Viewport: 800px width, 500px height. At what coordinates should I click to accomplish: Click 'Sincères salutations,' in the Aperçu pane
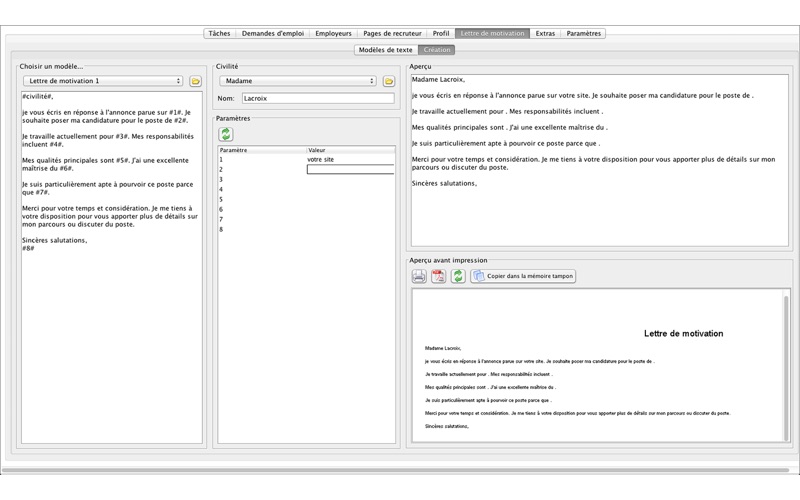444,183
